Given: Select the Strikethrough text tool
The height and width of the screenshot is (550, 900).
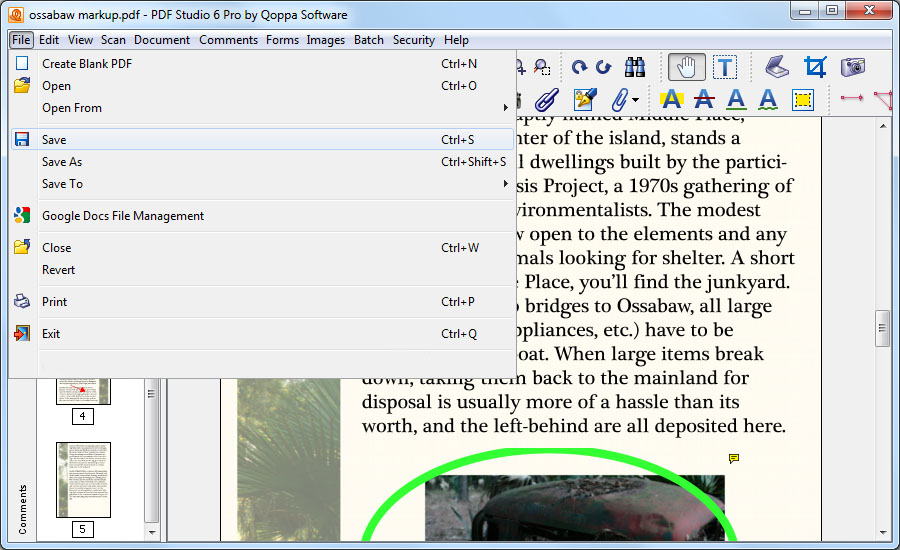Looking at the screenshot, I should [704, 100].
